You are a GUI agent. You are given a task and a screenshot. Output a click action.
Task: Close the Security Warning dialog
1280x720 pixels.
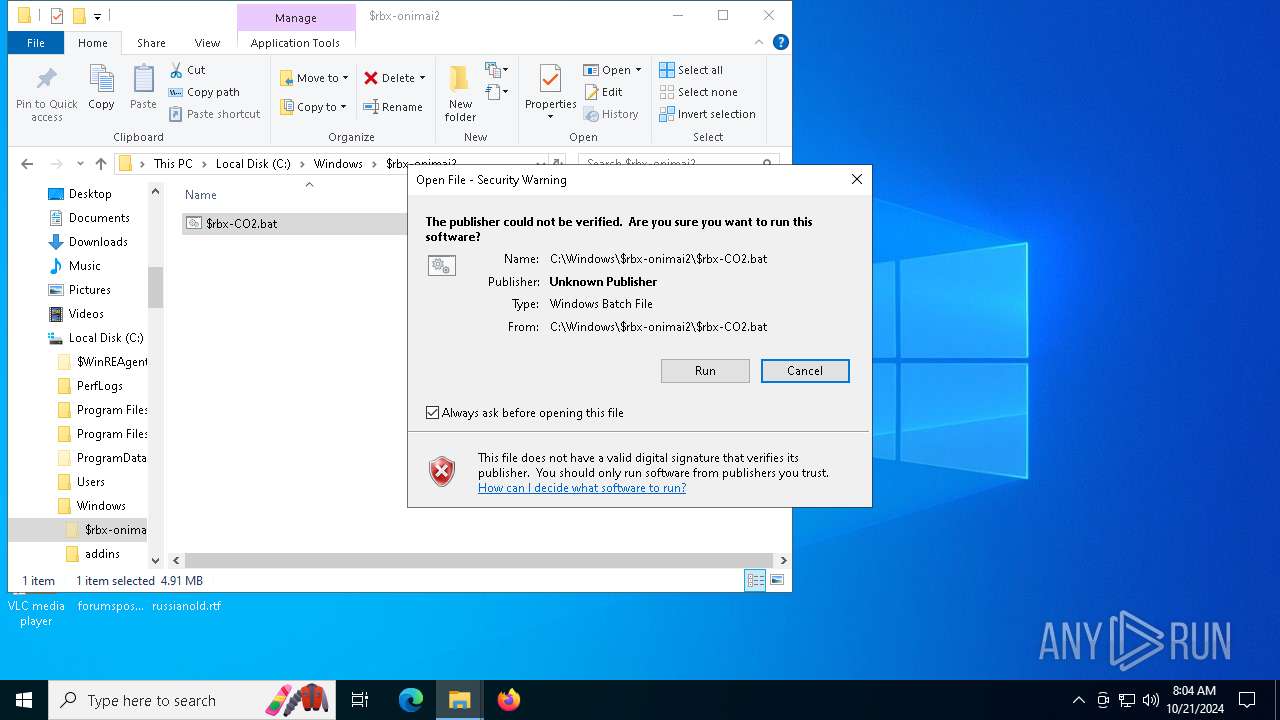[x=856, y=180]
